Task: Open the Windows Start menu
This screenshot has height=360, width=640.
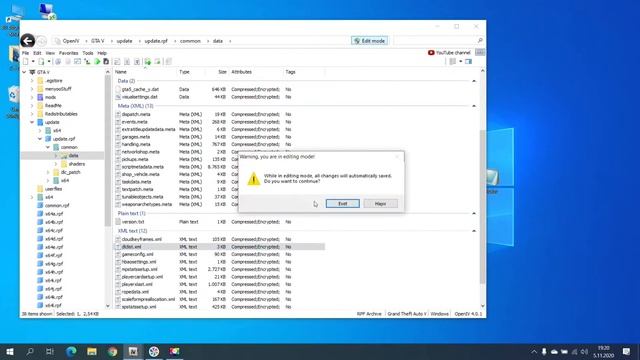Action: 10,351
